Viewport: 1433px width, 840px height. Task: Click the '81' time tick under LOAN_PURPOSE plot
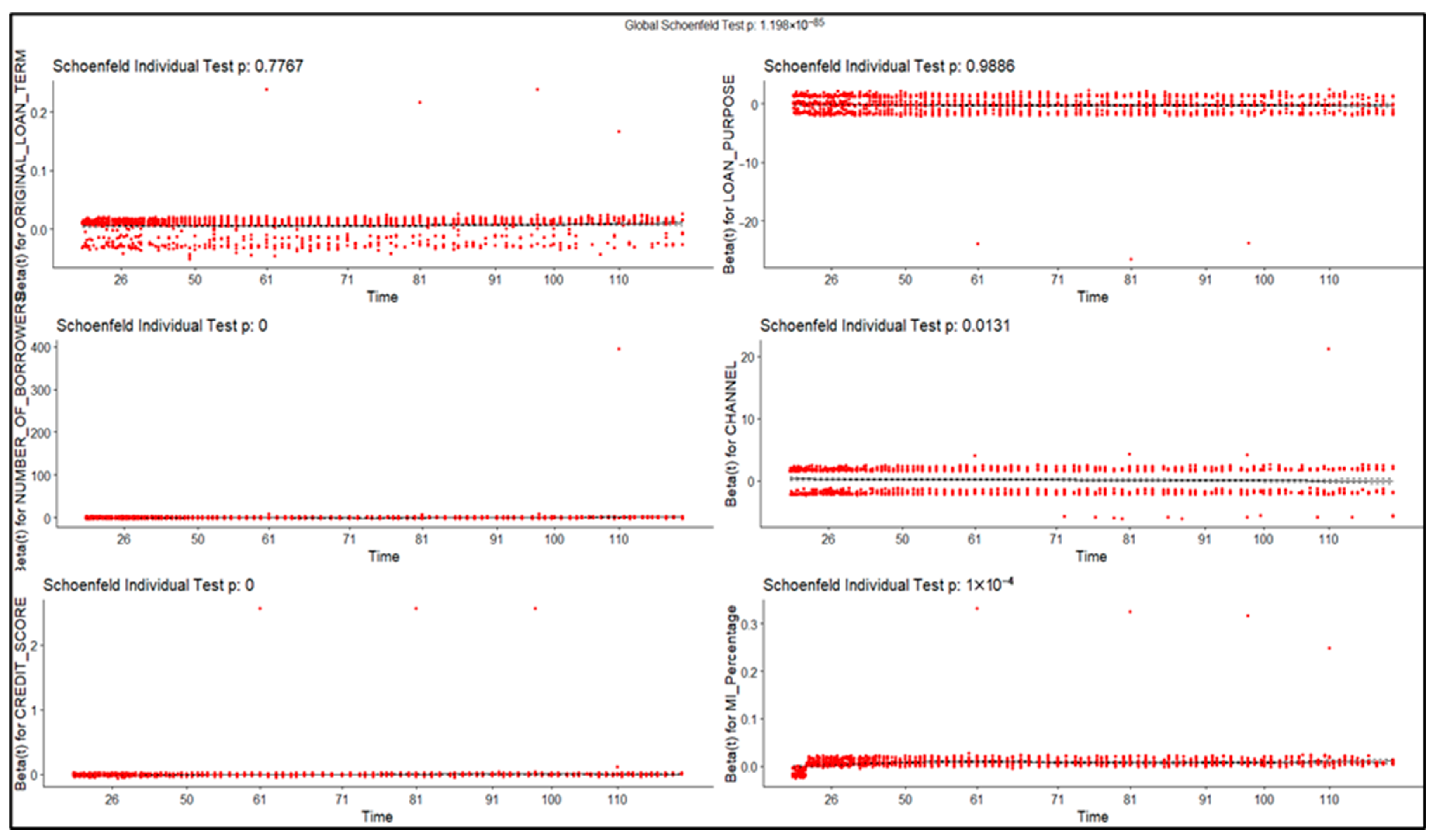click(x=1130, y=280)
